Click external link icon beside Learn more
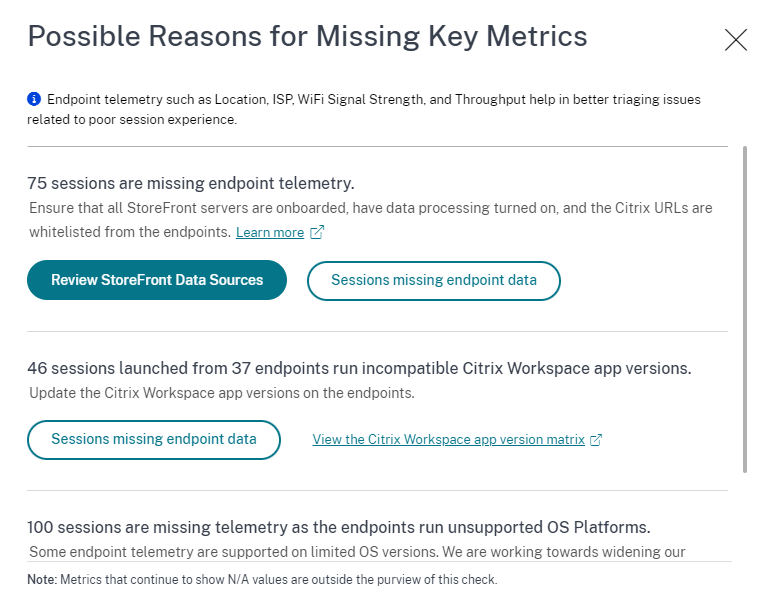 click(x=317, y=232)
